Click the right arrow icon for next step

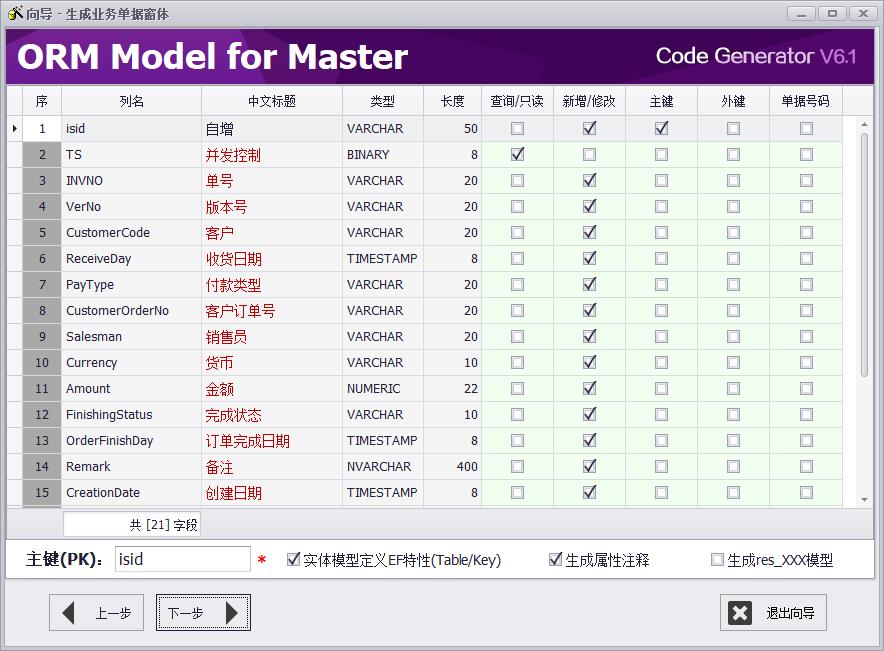coord(232,613)
